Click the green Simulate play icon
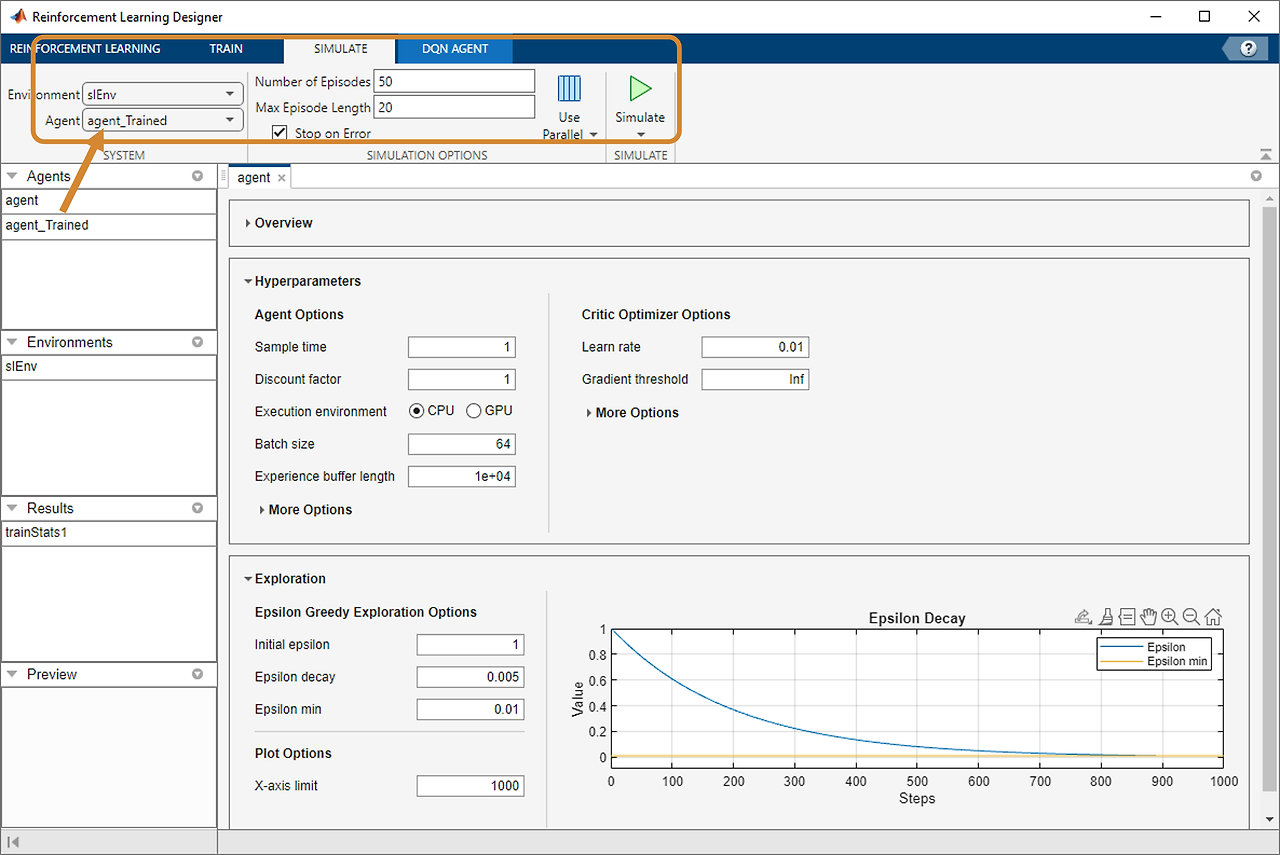The height and width of the screenshot is (855, 1280). [640, 89]
